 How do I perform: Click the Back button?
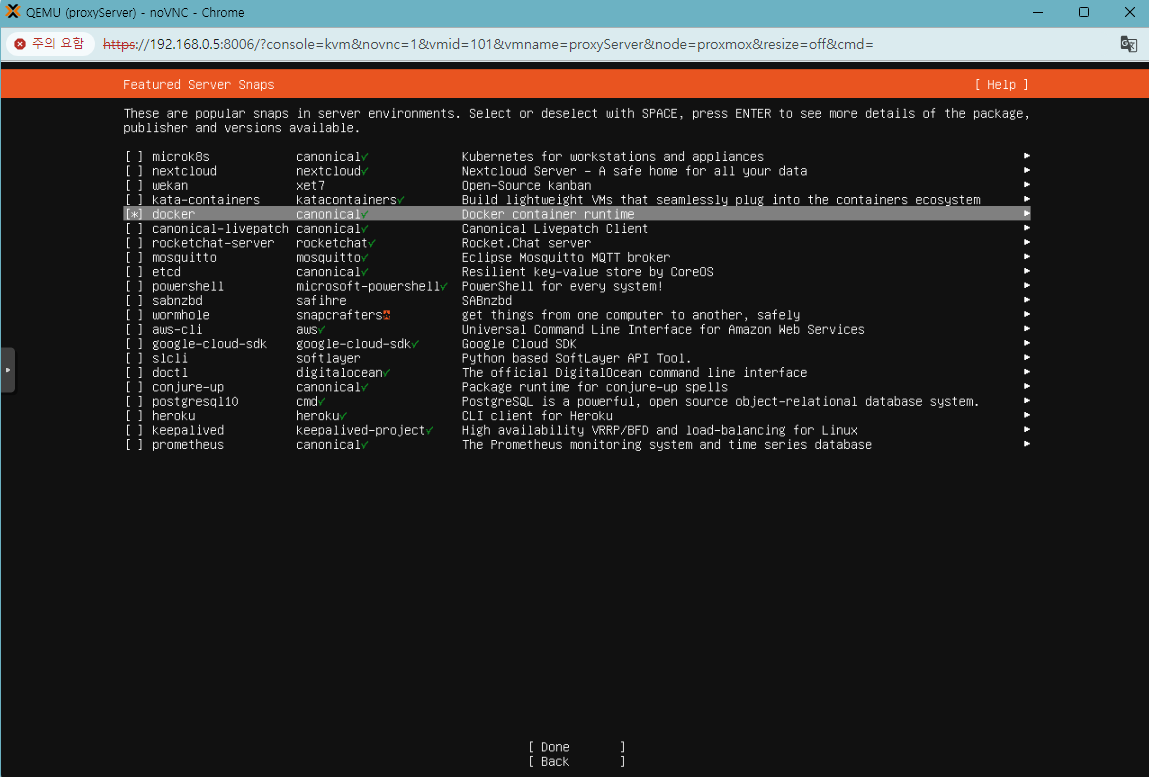coord(577,762)
